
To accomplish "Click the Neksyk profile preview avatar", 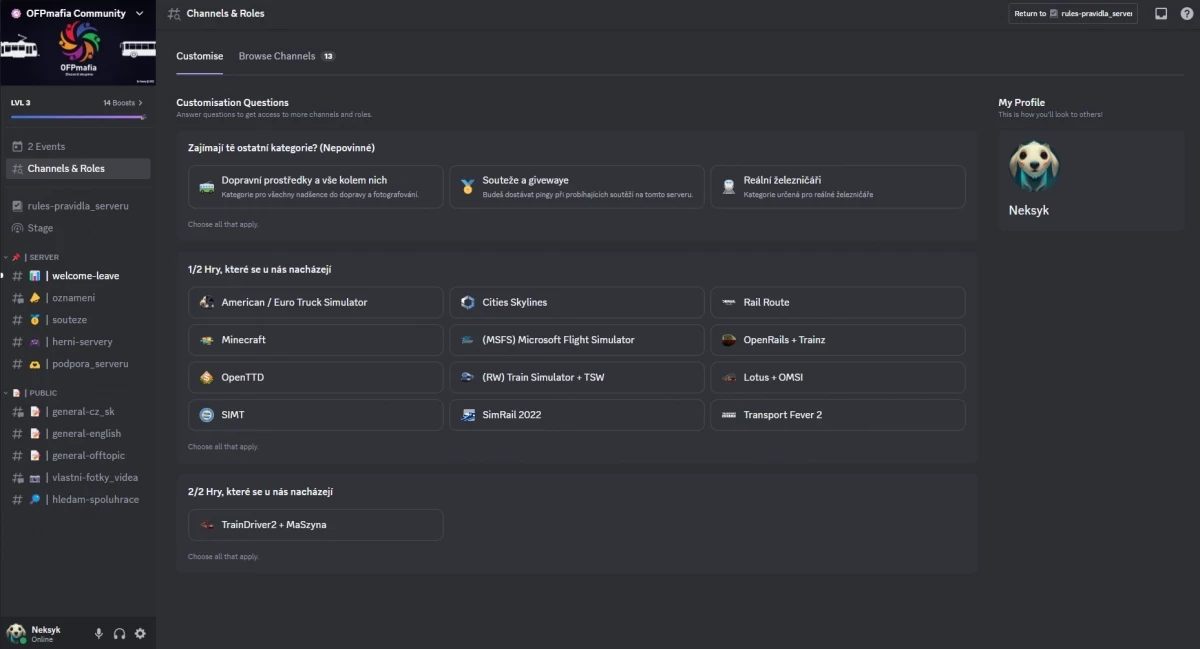I will (1033, 166).
